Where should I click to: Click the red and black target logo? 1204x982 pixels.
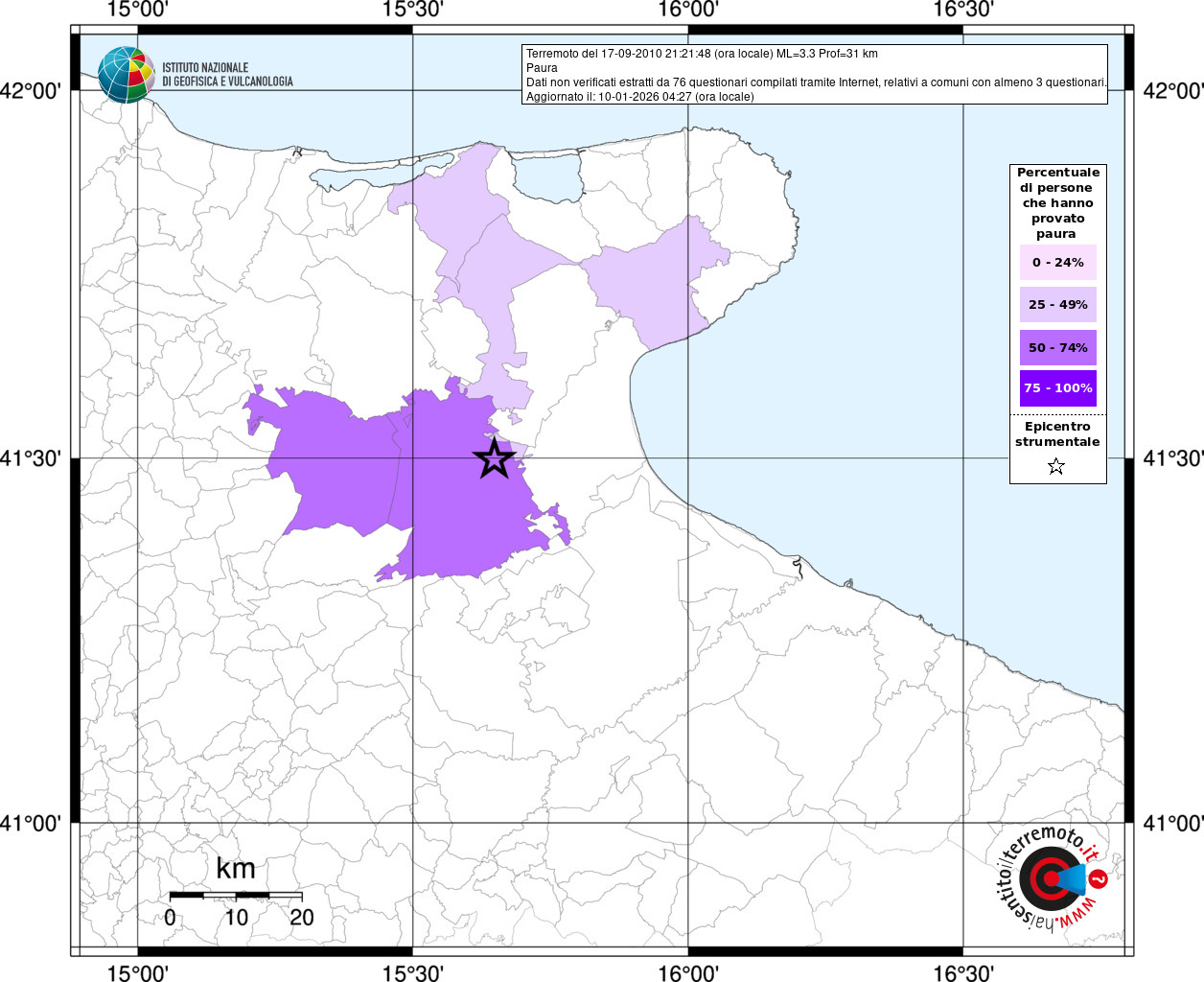(1044, 878)
